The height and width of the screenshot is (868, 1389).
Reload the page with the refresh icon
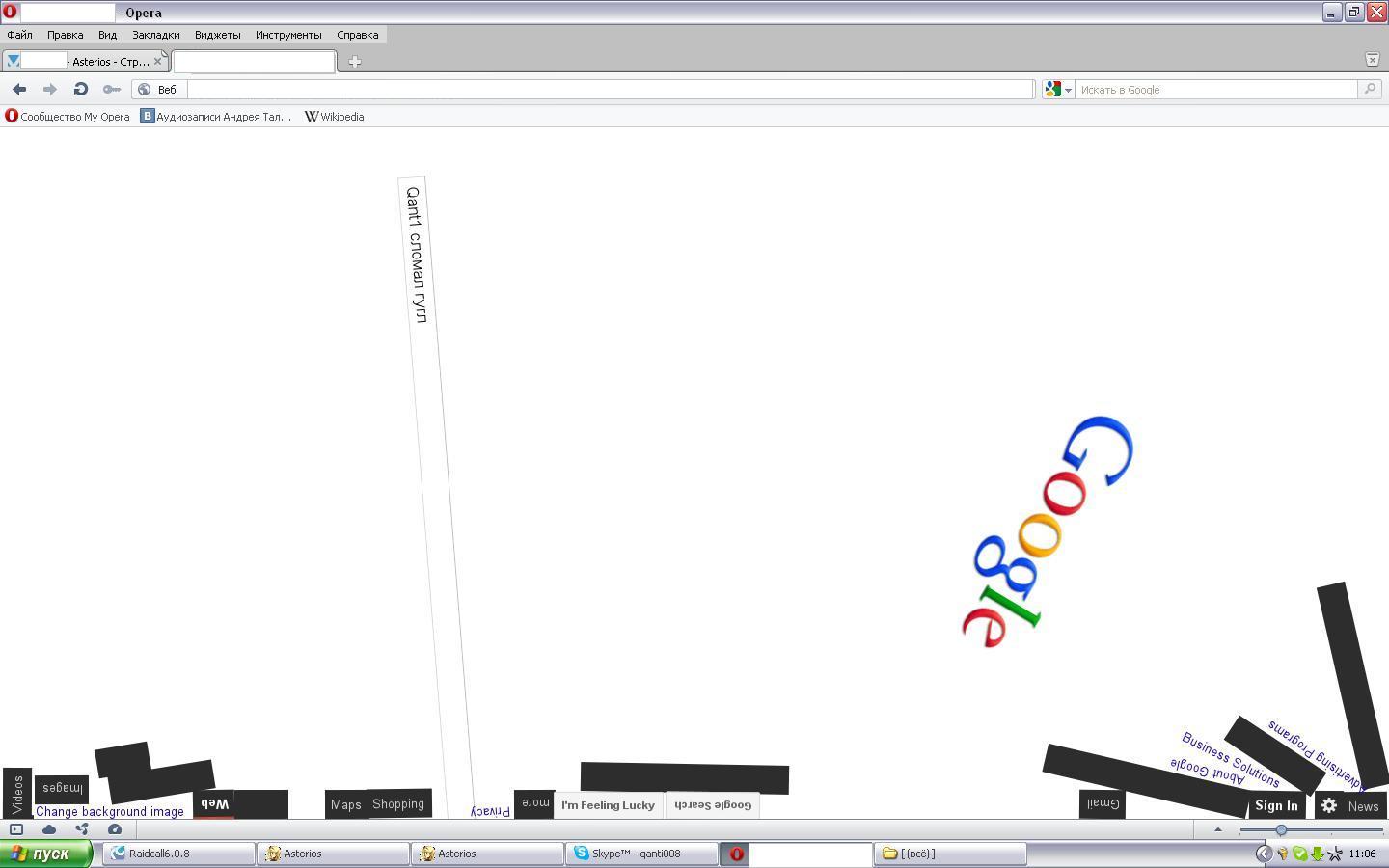tap(81, 89)
